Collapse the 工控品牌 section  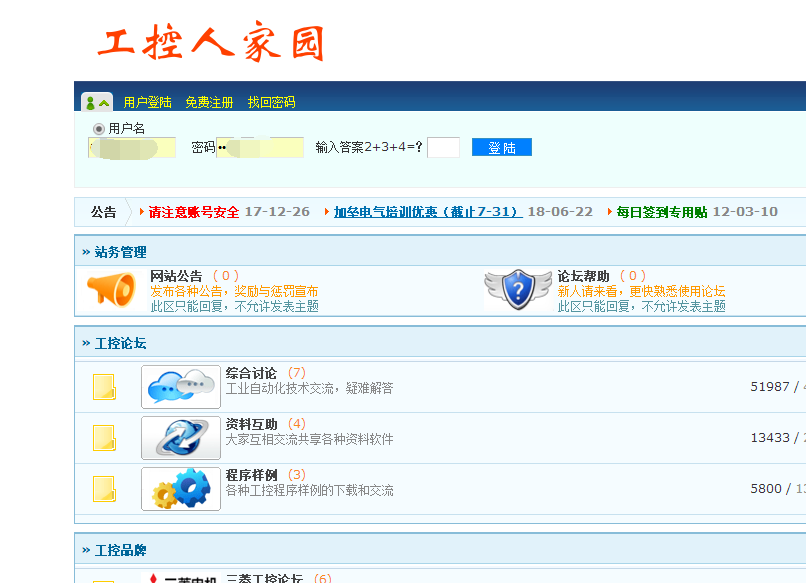87,550
